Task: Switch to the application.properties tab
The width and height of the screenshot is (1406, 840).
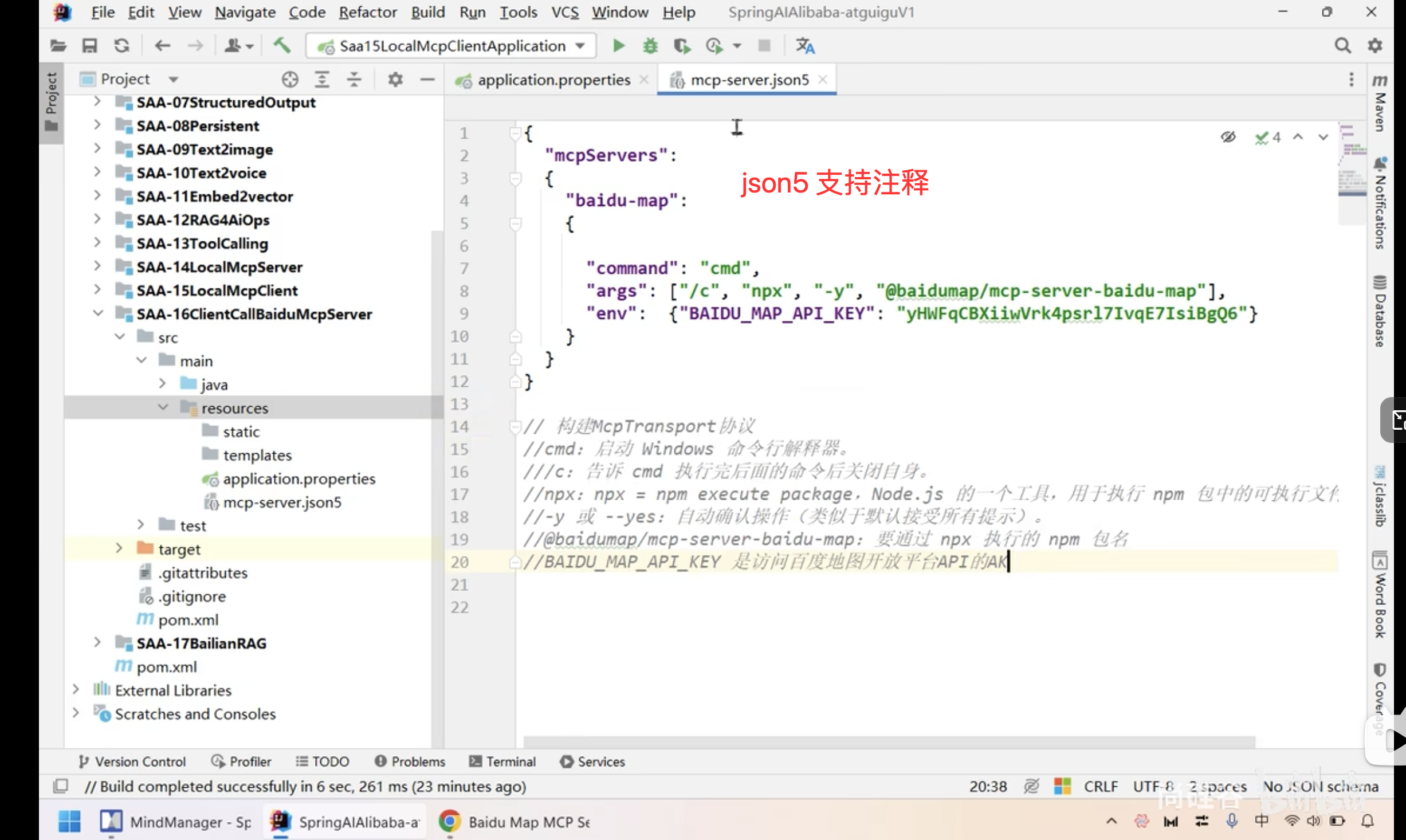Action: click(553, 80)
